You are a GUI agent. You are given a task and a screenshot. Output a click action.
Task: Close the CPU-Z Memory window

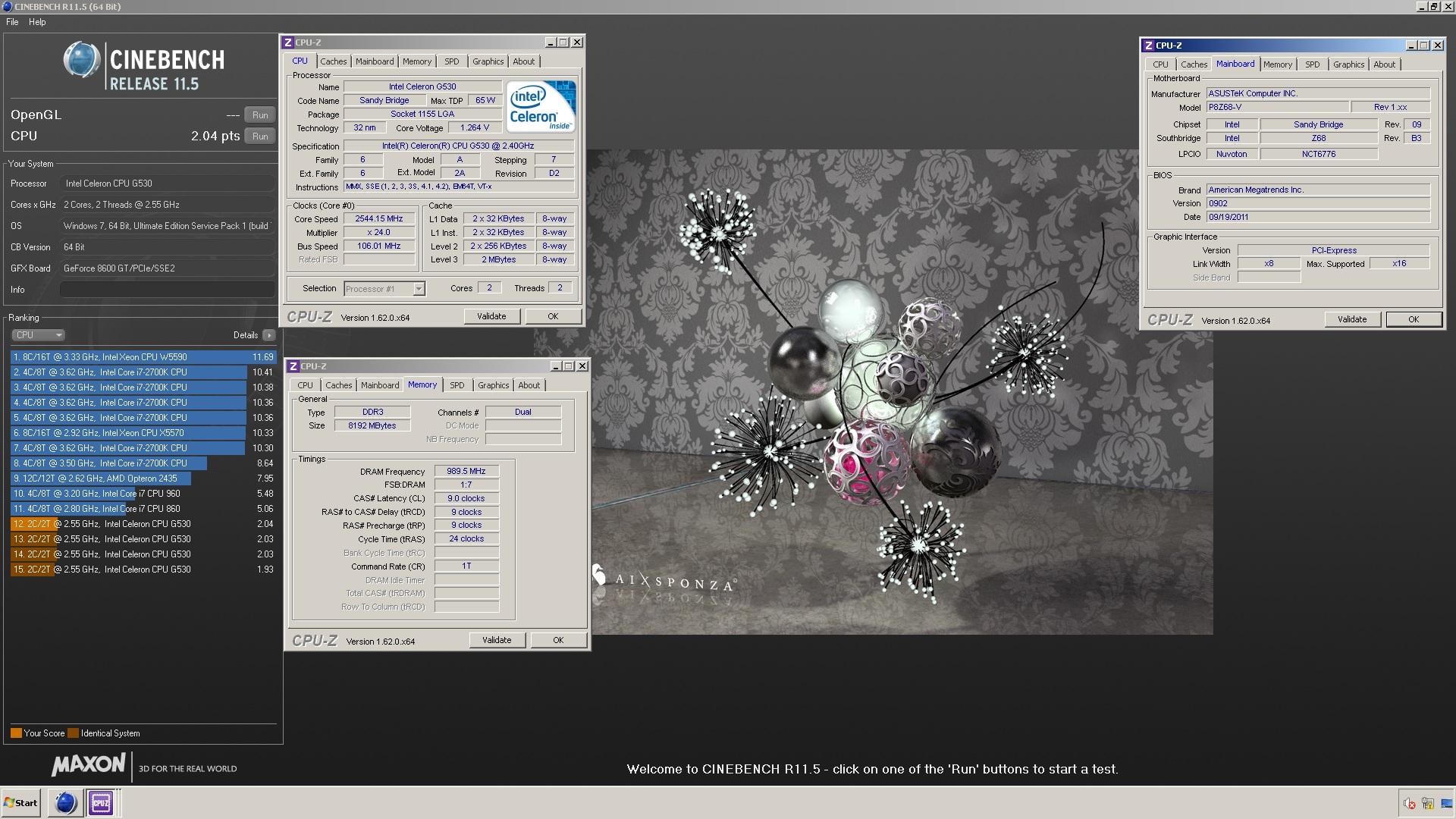(582, 366)
